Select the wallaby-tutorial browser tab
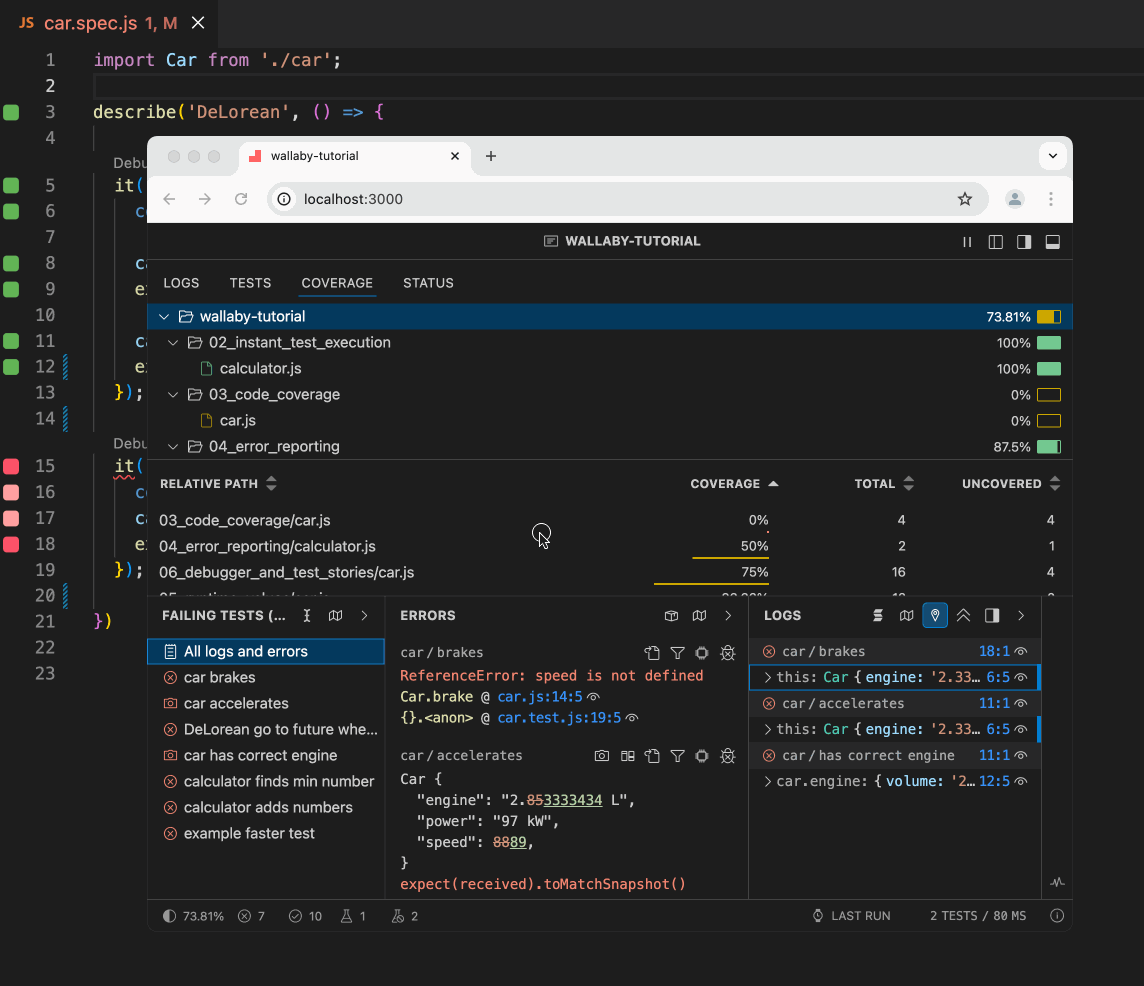Viewport: 1144px width, 986px height. pyautogui.click(x=355, y=155)
